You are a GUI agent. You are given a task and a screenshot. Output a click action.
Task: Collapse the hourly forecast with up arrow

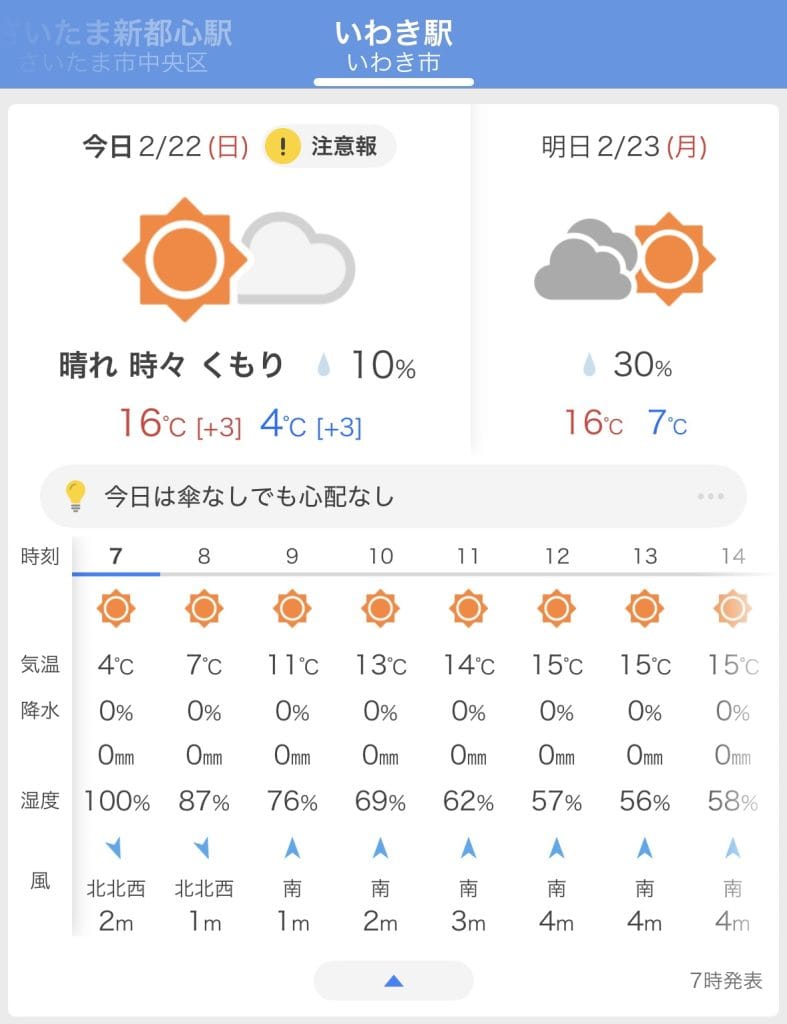[393, 981]
